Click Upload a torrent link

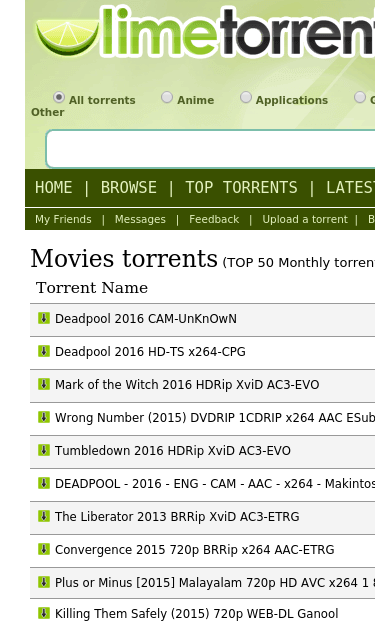pos(305,219)
